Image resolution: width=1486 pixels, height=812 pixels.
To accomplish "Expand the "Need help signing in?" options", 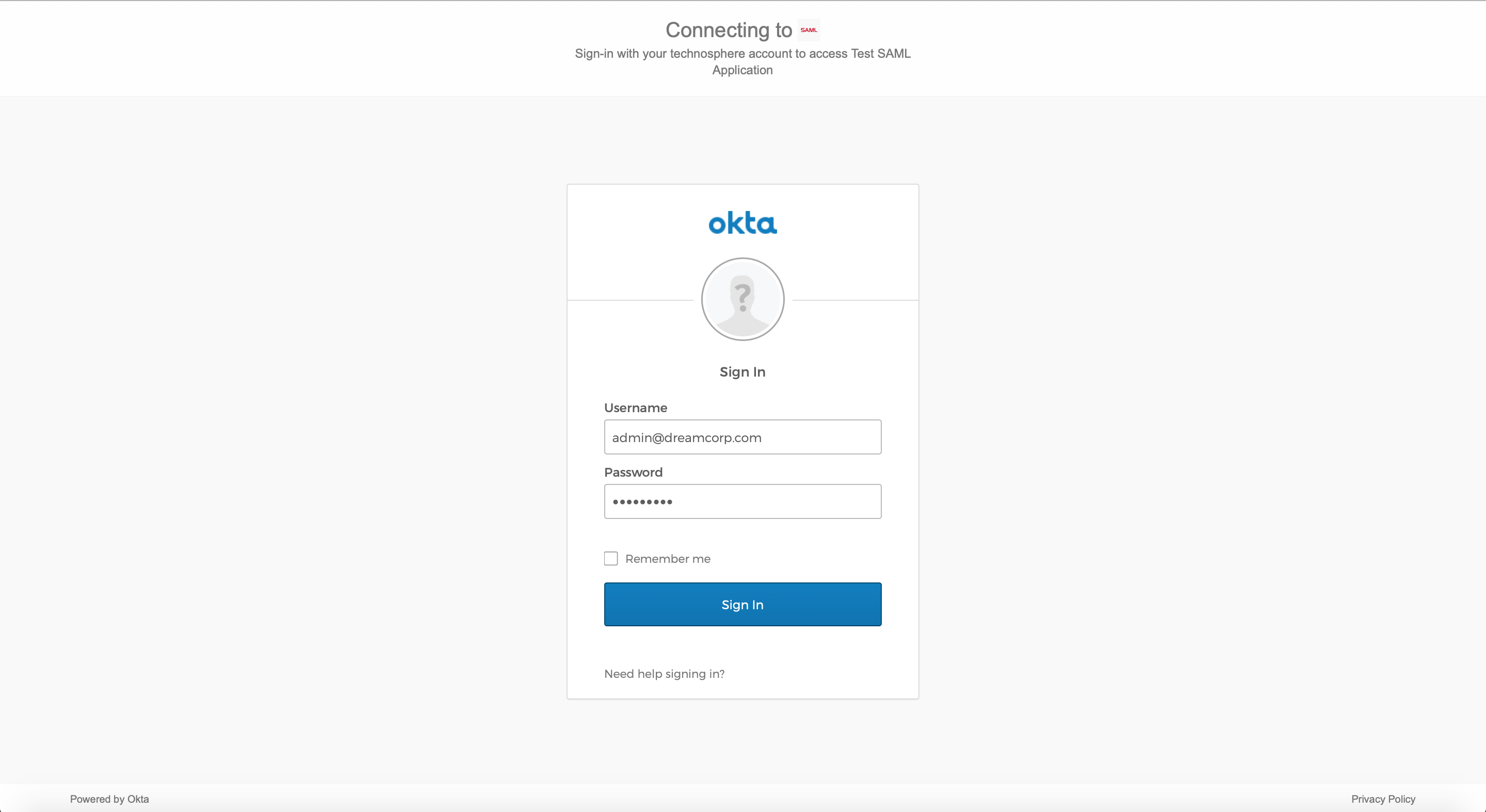I will click(x=664, y=674).
